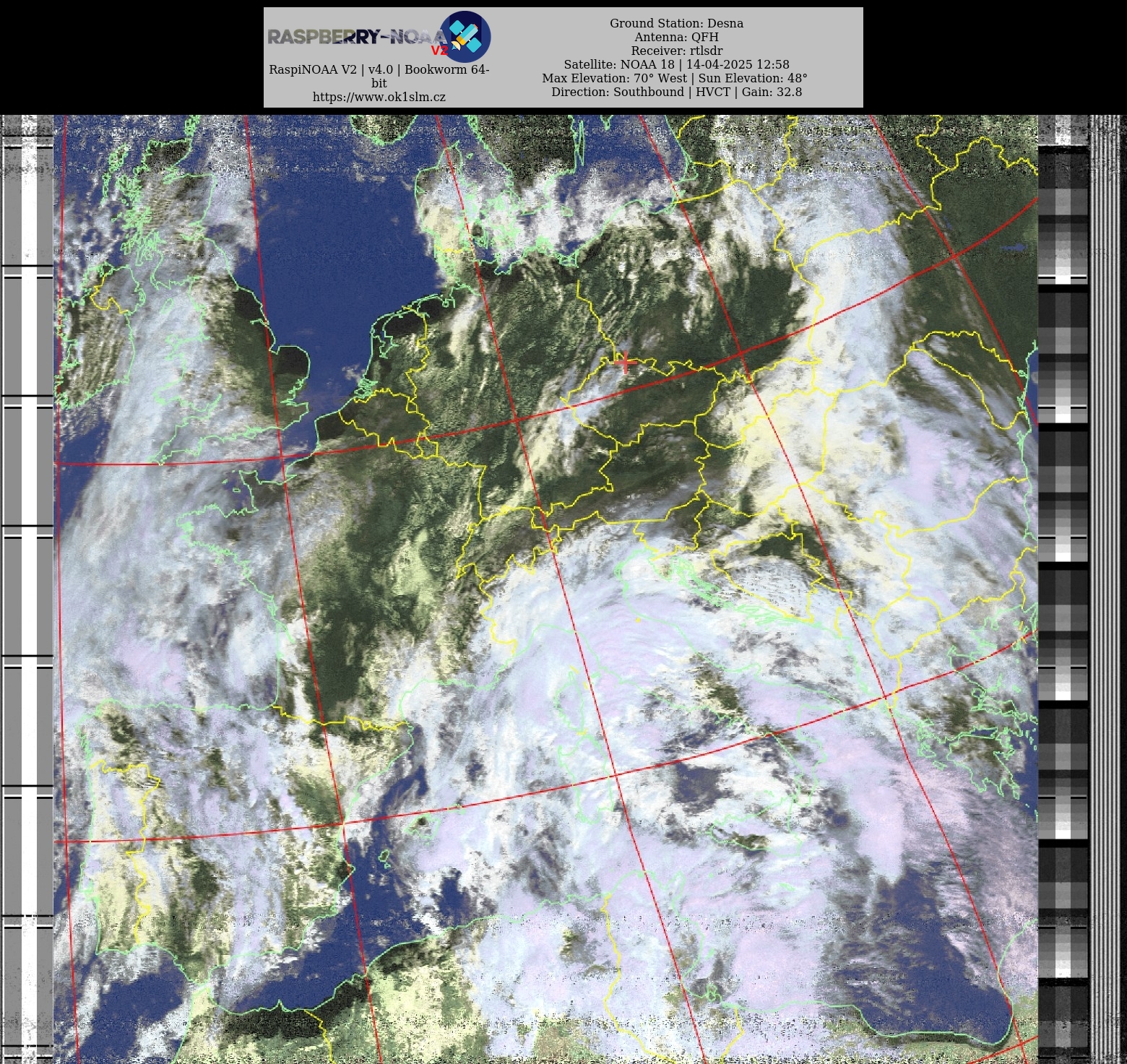Click the Raspberry-NOAA V2 satellite logo
The image size is (1127, 1064).
pyautogui.click(x=465, y=36)
